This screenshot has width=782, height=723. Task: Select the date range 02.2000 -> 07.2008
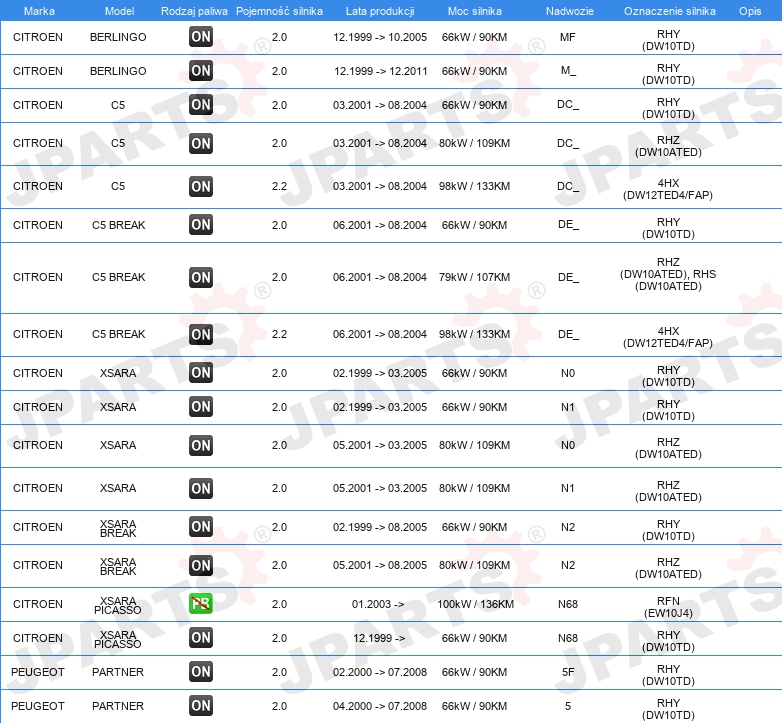point(380,672)
